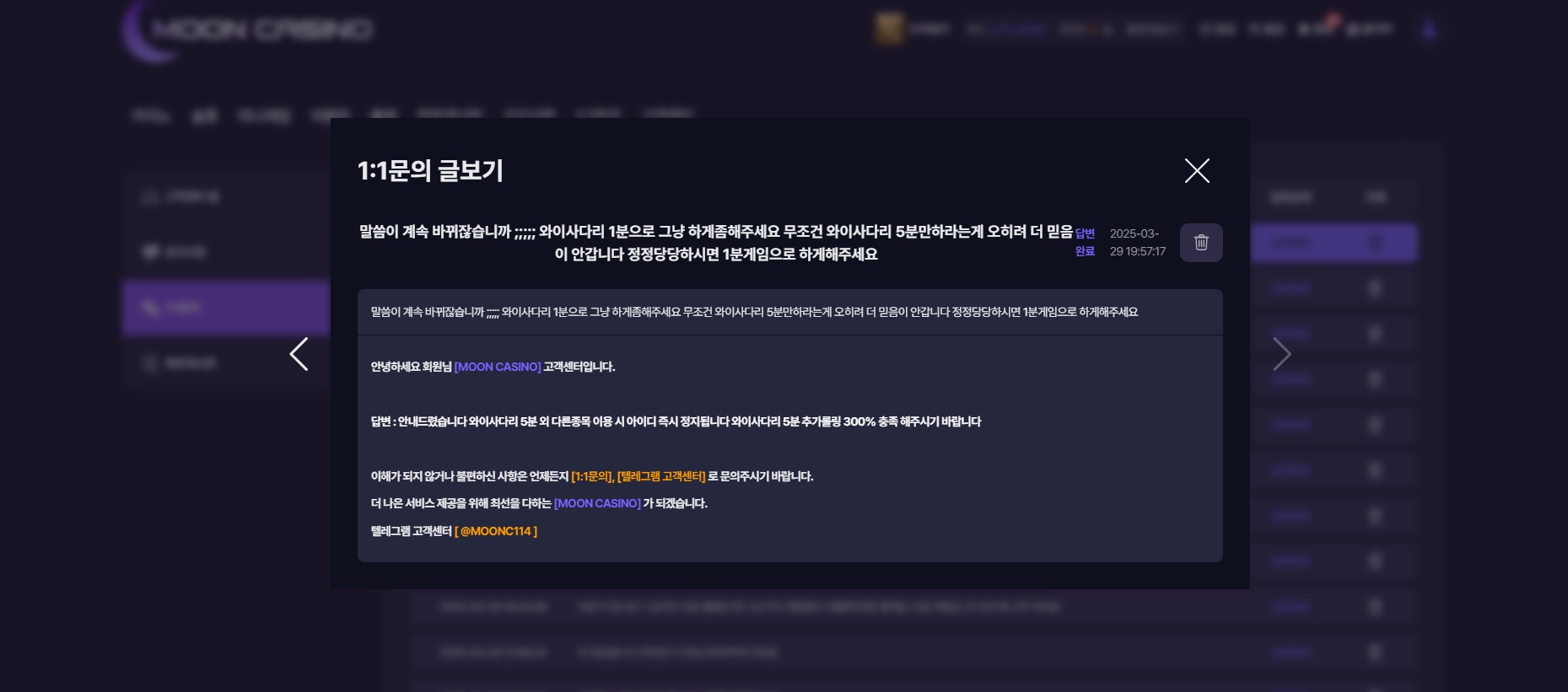Go to the previous inquiry with left arrow

[x=299, y=354]
